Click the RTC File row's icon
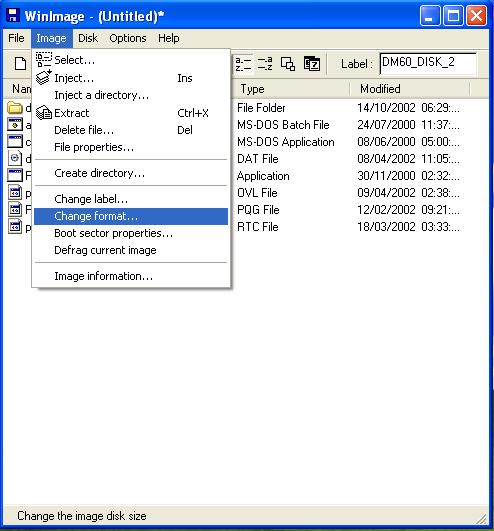 pyautogui.click(x=15, y=227)
